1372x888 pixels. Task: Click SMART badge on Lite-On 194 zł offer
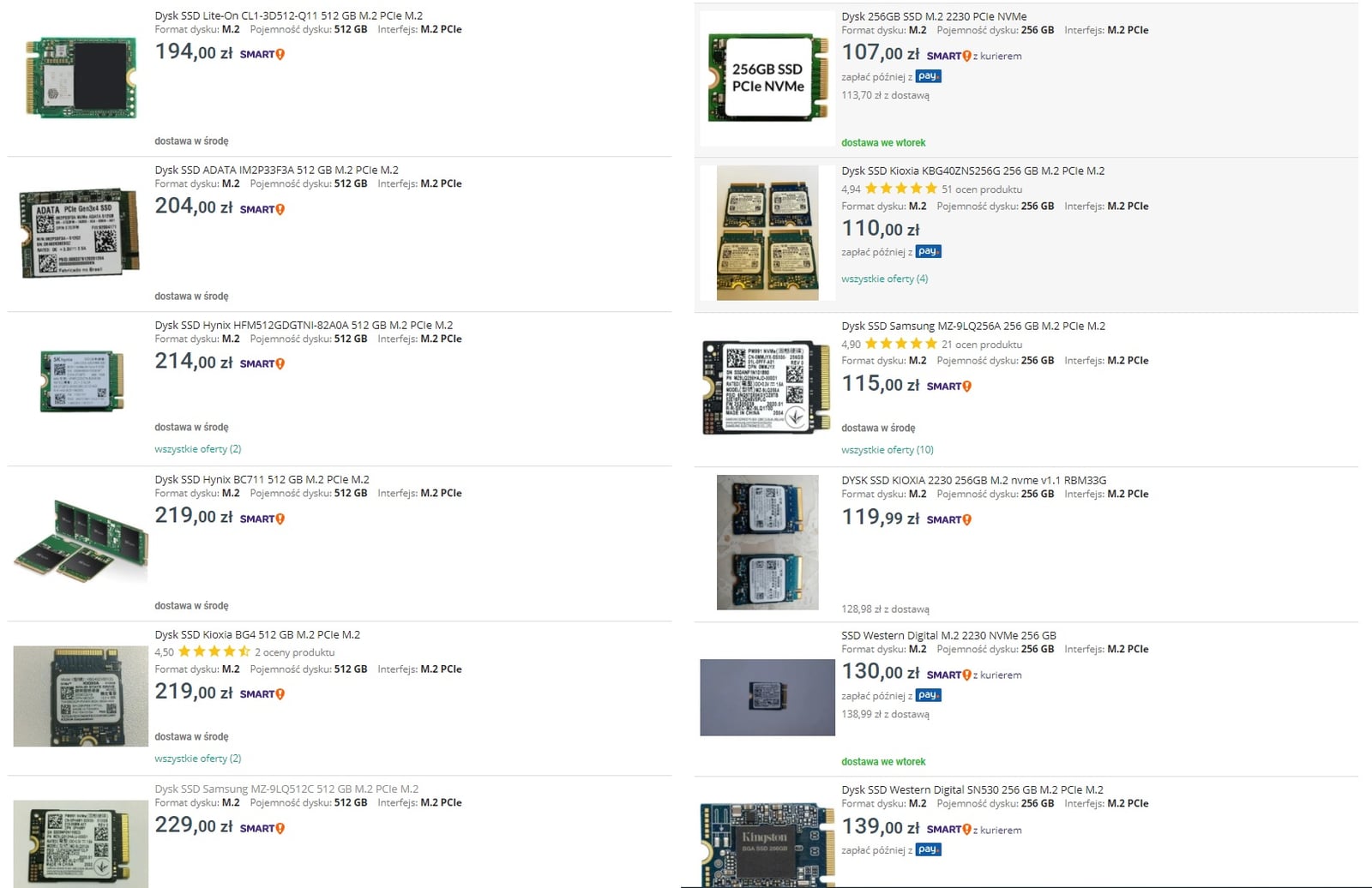pyautogui.click(x=262, y=54)
